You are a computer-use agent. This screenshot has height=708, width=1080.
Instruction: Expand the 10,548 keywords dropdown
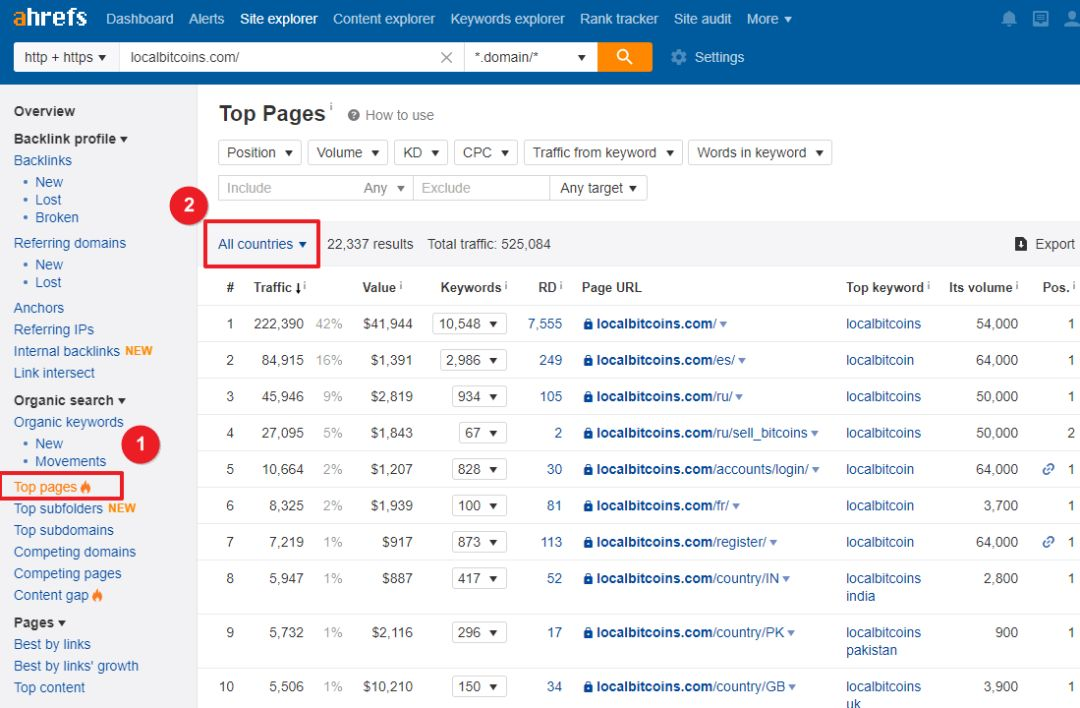[x=469, y=324]
